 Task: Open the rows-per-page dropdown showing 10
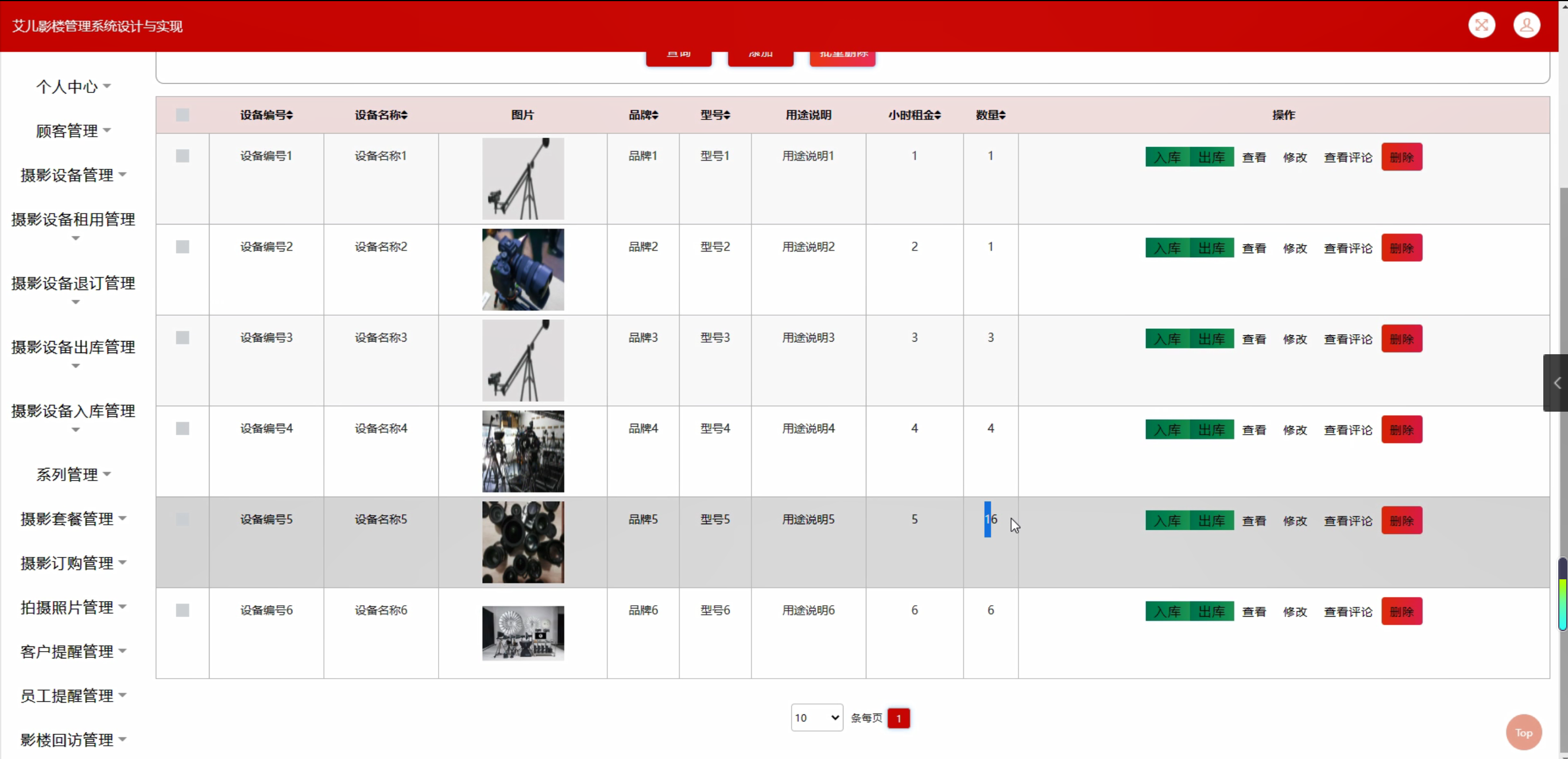(x=816, y=718)
